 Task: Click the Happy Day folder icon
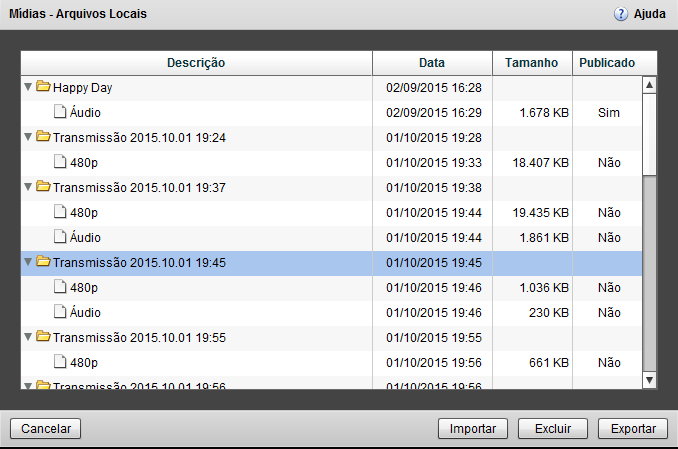pos(43,87)
